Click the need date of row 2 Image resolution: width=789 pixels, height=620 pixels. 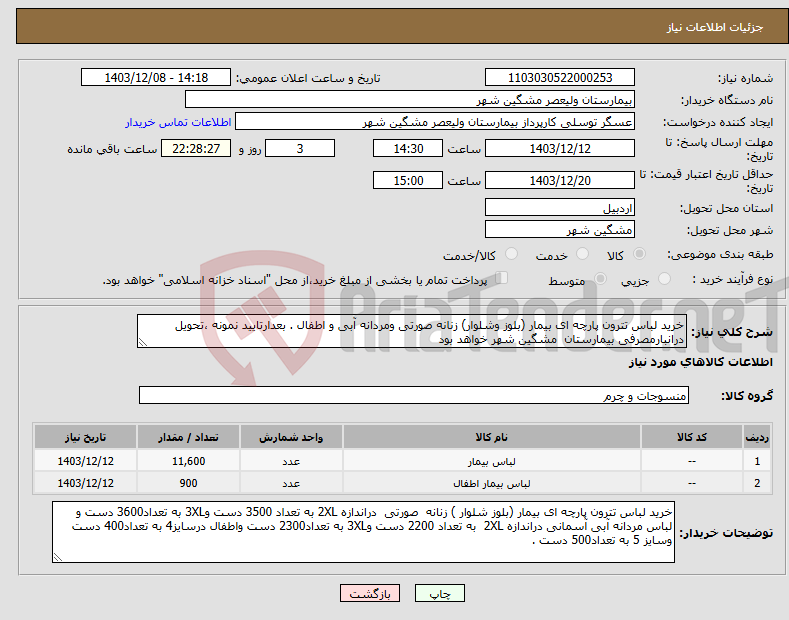tap(86, 483)
